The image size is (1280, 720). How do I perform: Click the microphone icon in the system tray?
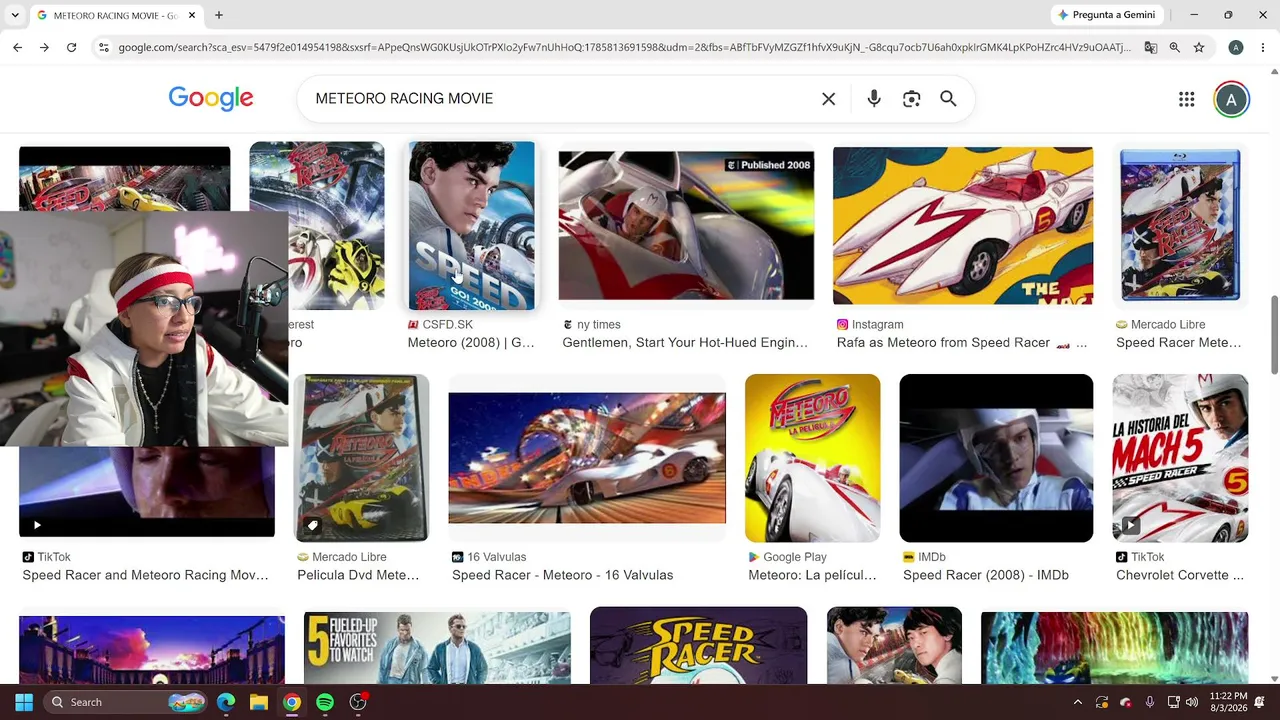click(x=1150, y=702)
